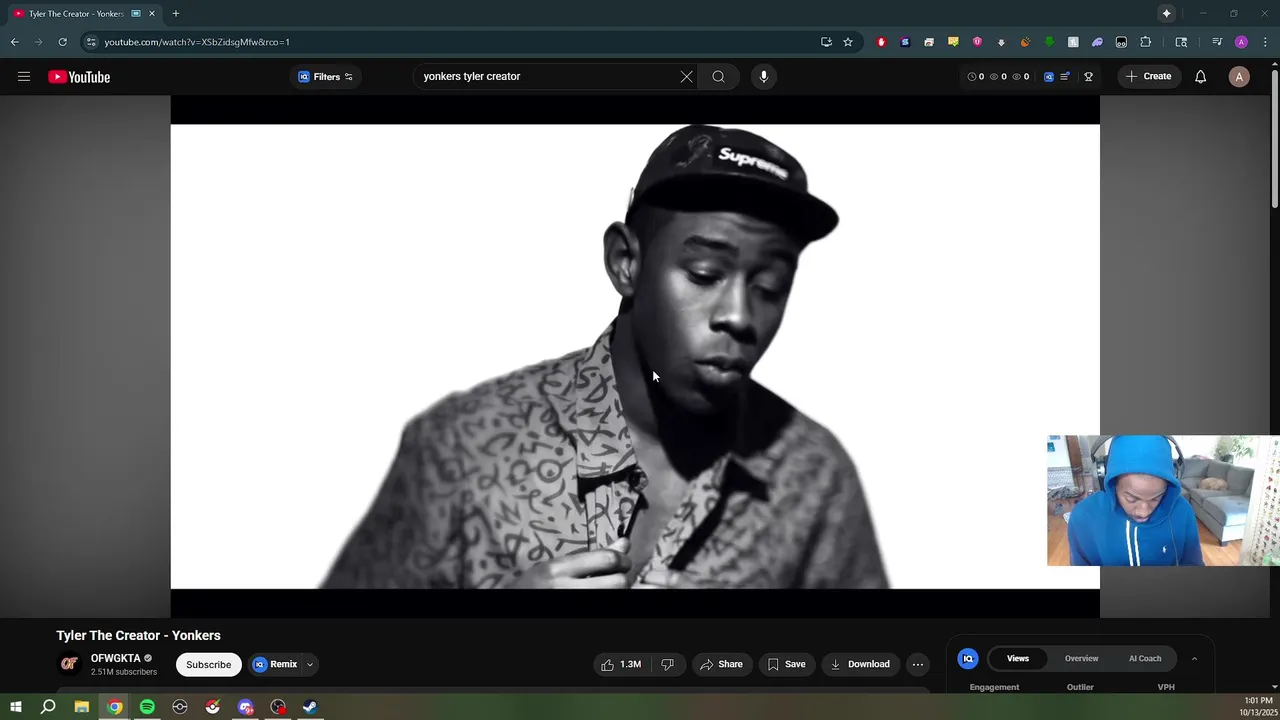Open YouTube notifications bell
Screen dimensions: 1280x720
(1200, 77)
